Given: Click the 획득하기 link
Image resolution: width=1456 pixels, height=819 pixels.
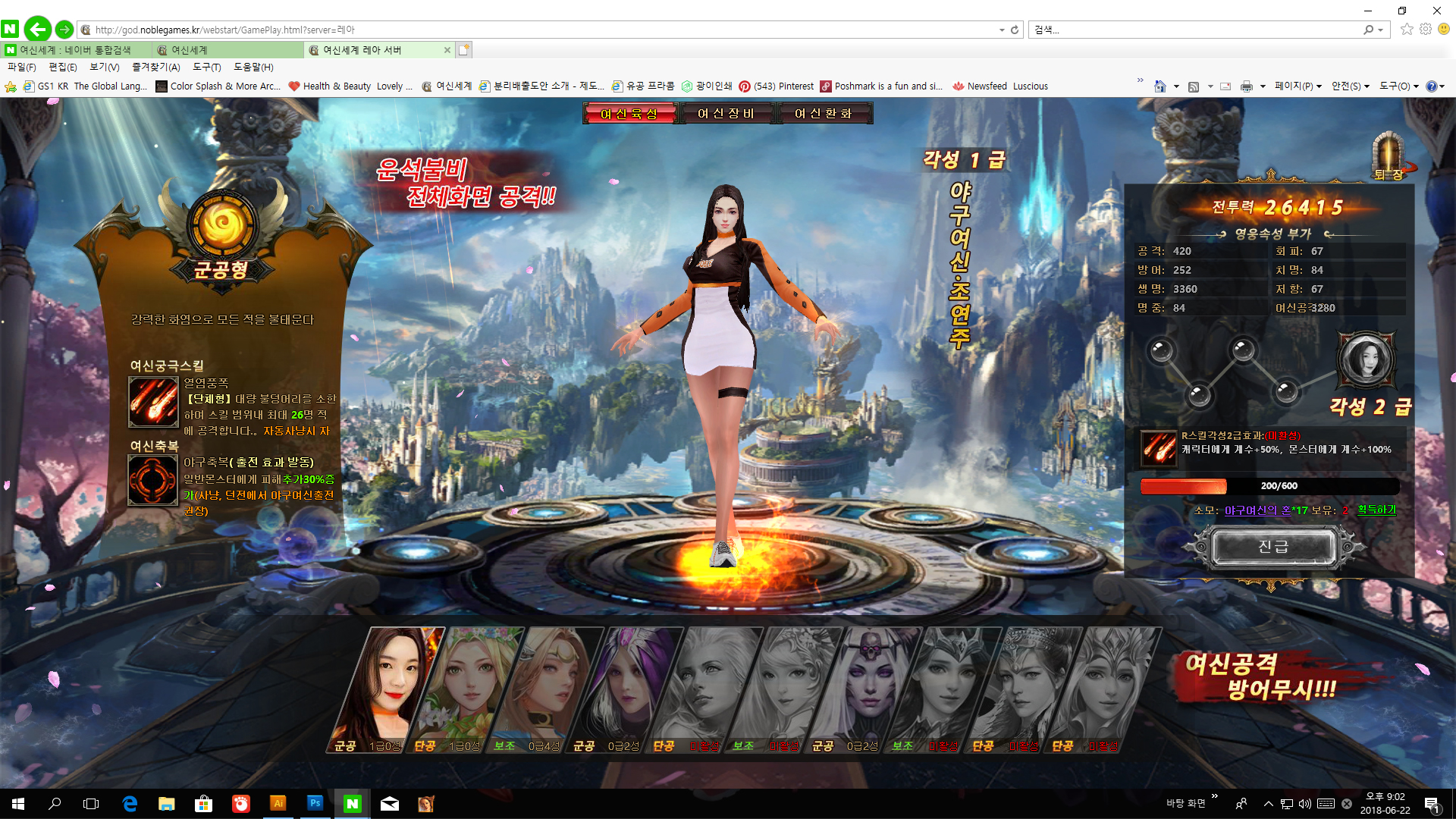Looking at the screenshot, I should [1376, 510].
